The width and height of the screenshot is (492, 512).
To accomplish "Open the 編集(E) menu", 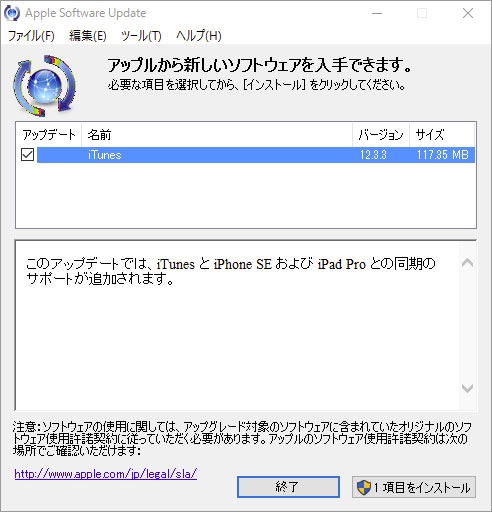I will pos(88,36).
